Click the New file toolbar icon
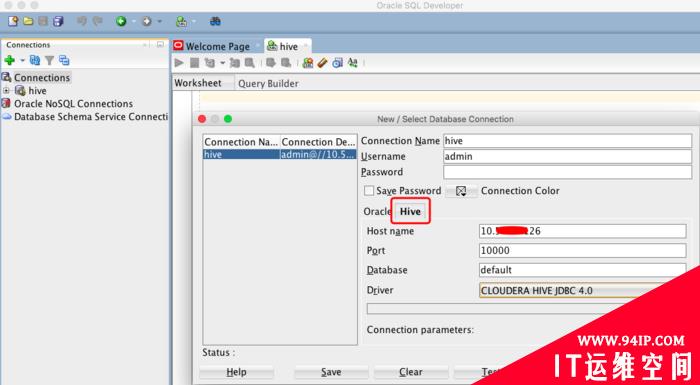This screenshot has height=385, width=700. [x=13, y=21]
